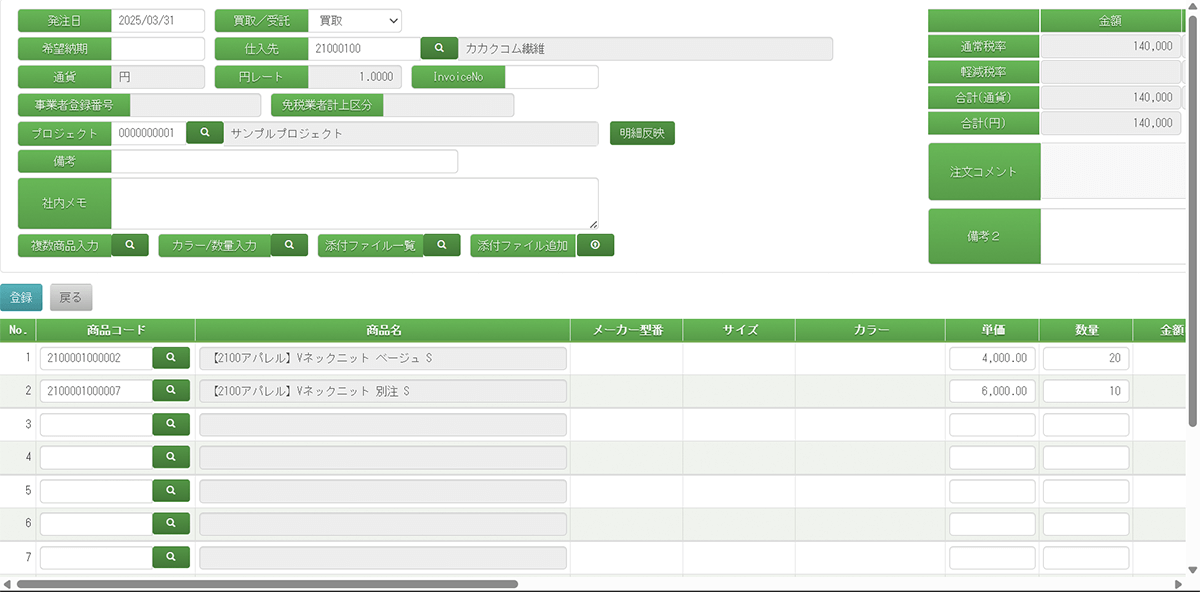
Task: Open the 買取/受託 dropdown
Action: click(x=354, y=21)
